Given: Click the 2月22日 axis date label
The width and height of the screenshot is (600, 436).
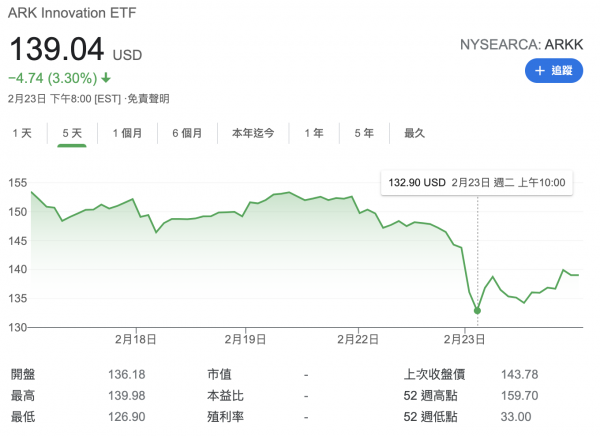Looking at the screenshot, I should [x=358, y=339].
